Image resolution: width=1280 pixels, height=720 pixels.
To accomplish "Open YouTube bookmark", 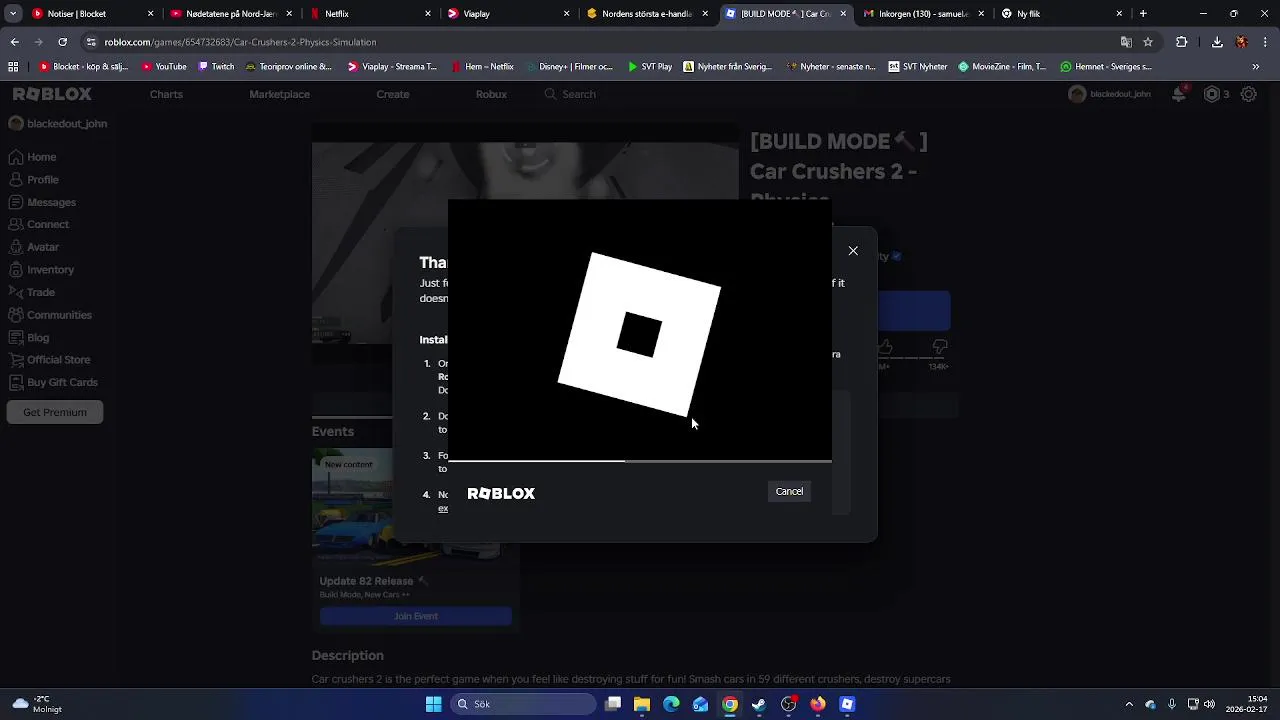I will pyautogui.click(x=164, y=67).
